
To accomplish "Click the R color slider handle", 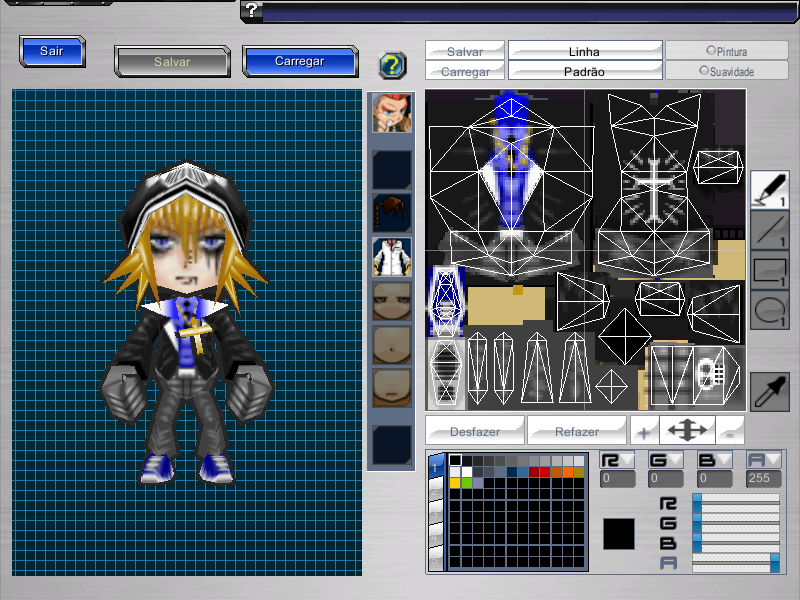I will coord(697,504).
